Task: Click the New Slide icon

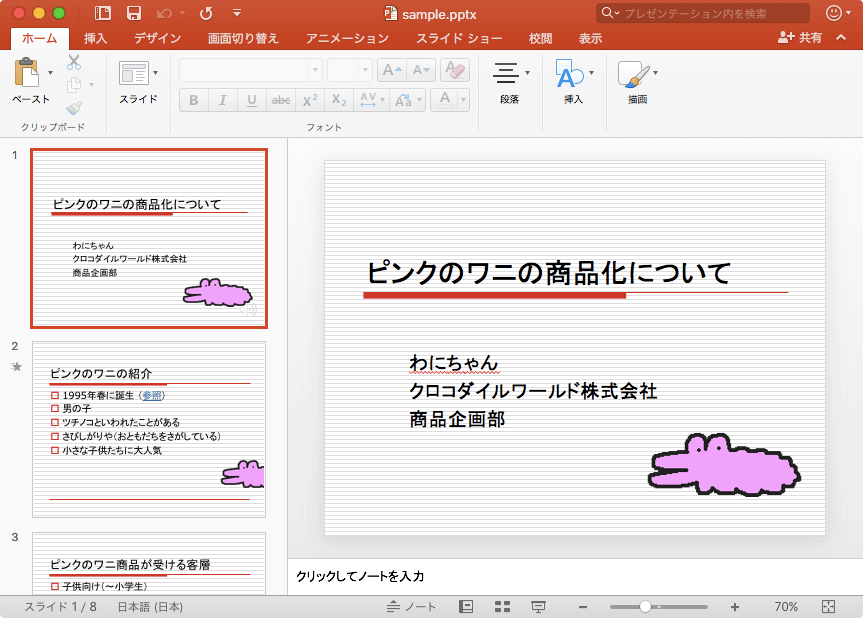Action: click(133, 73)
